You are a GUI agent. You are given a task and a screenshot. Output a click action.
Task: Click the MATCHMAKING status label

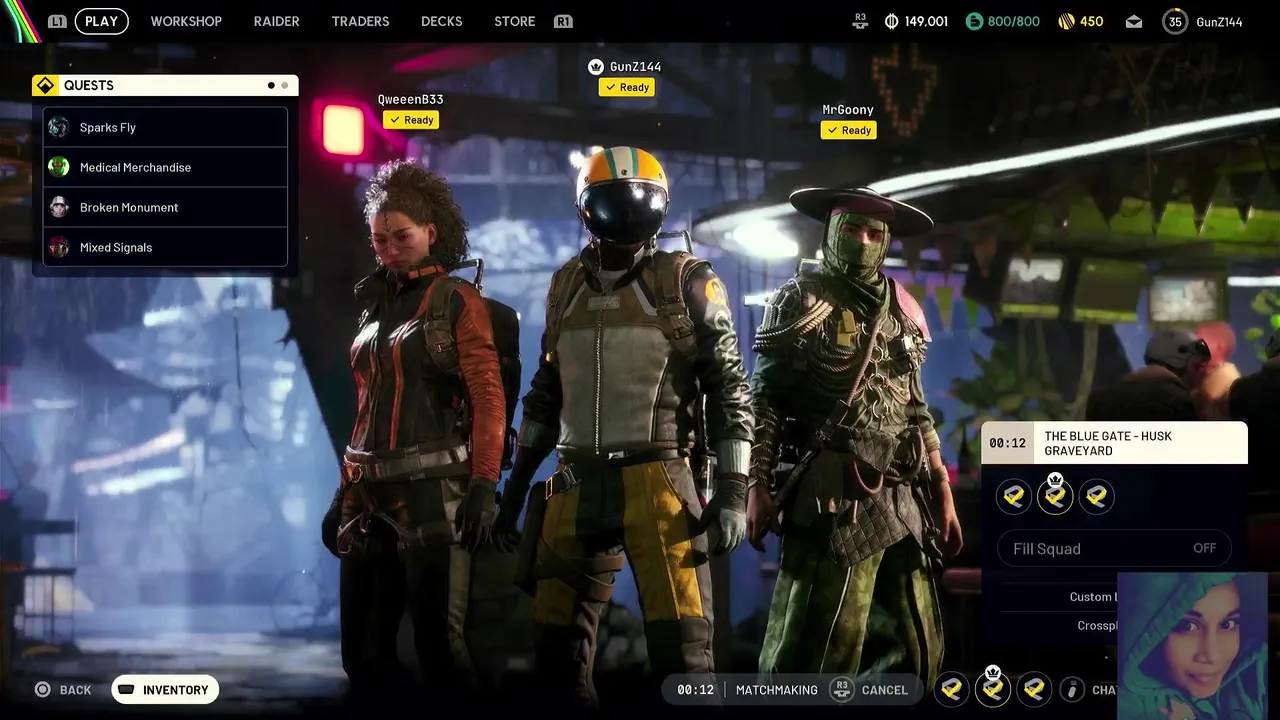coord(777,690)
